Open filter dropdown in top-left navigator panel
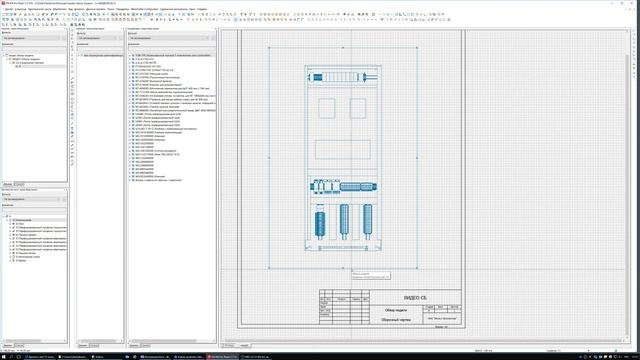 [x=31, y=38]
